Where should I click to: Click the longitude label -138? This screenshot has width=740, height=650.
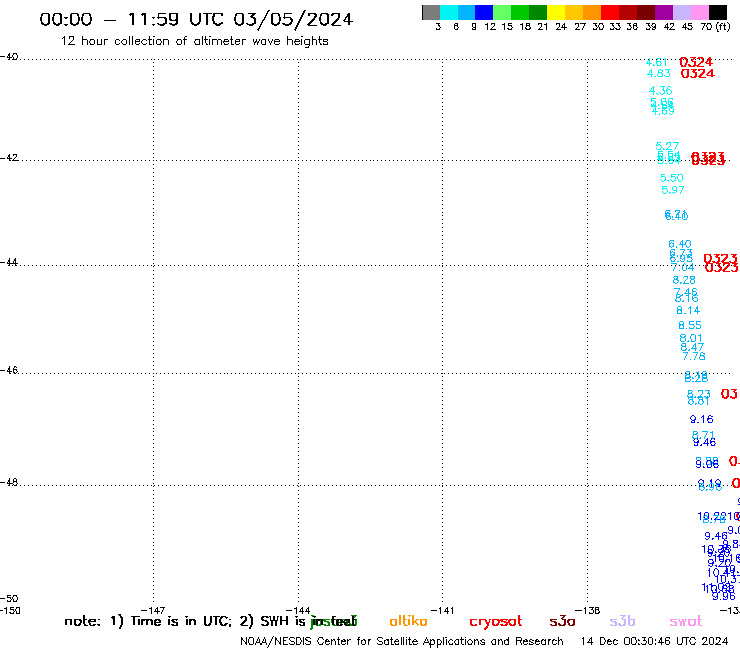(588, 611)
